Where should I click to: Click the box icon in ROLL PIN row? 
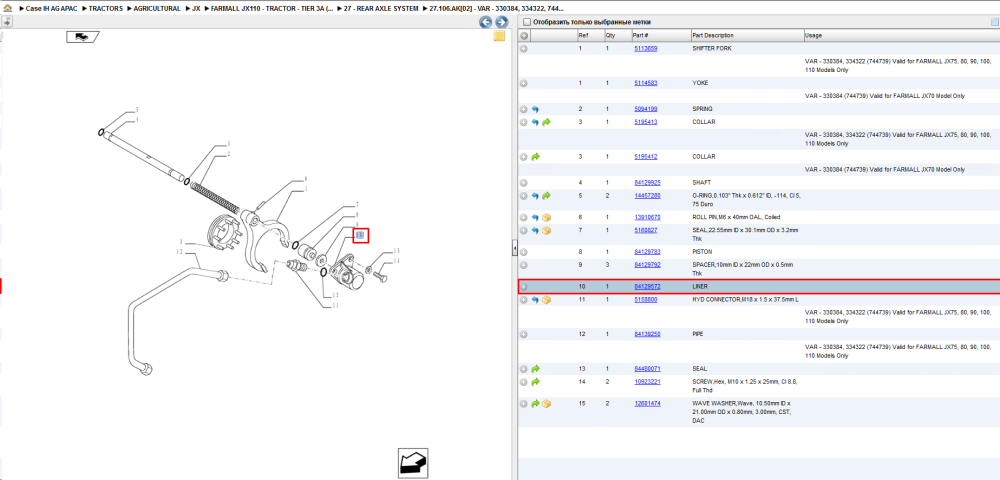(x=547, y=217)
